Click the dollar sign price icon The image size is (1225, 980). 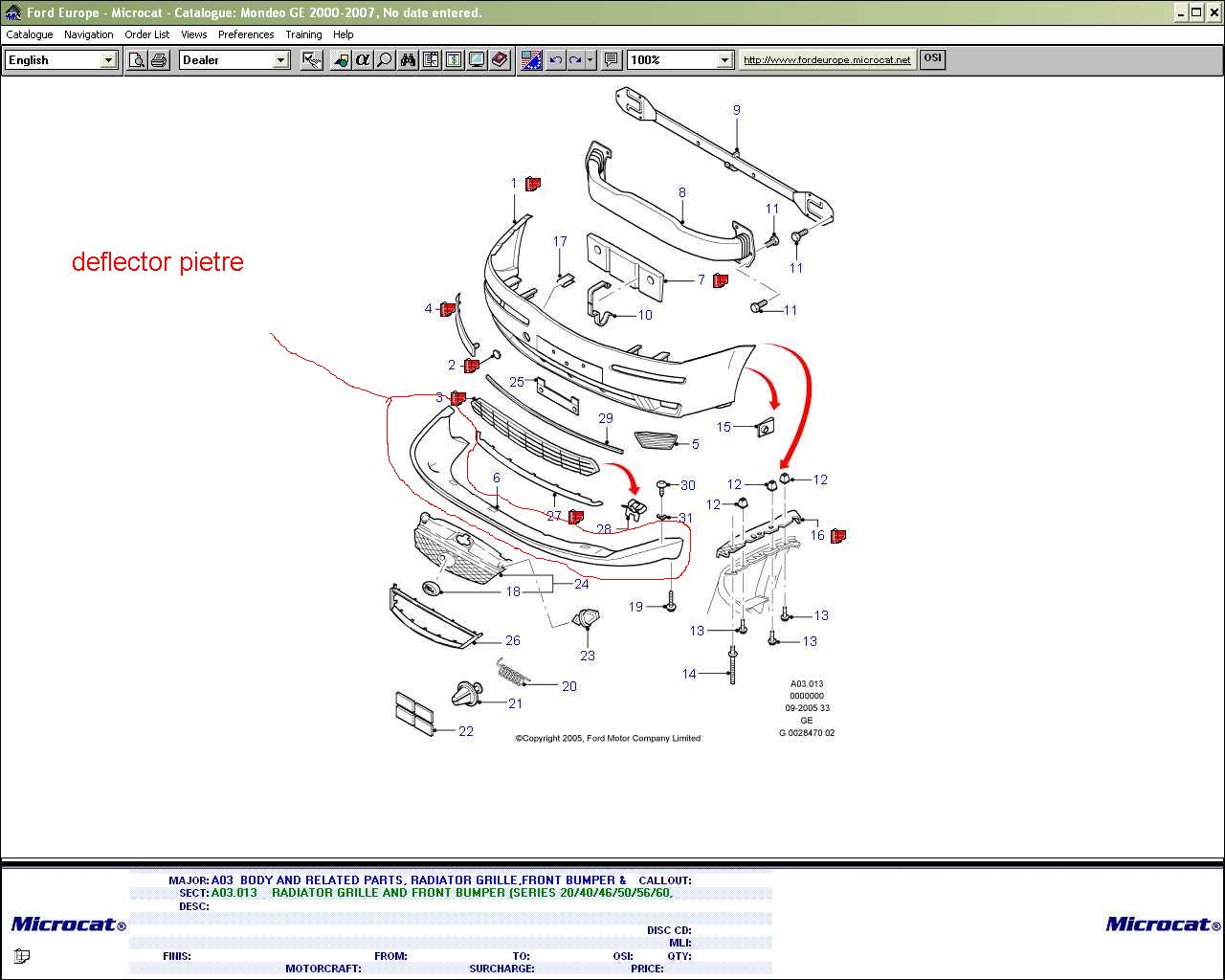pyautogui.click(x=454, y=60)
